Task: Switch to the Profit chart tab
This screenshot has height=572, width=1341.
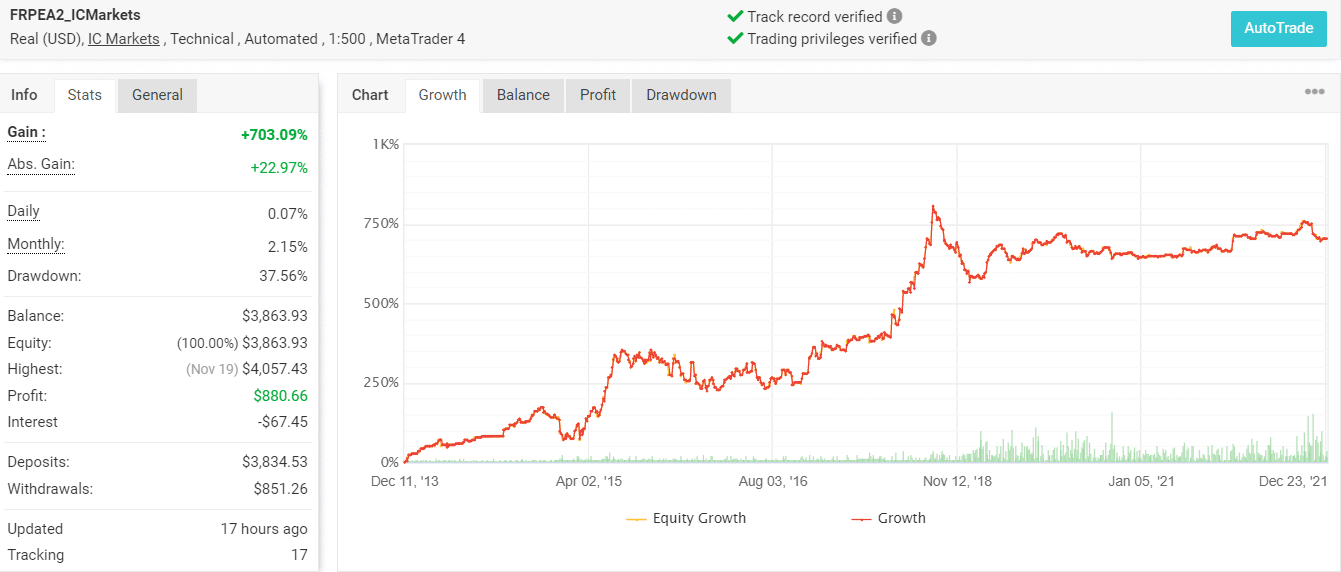Action: (598, 95)
